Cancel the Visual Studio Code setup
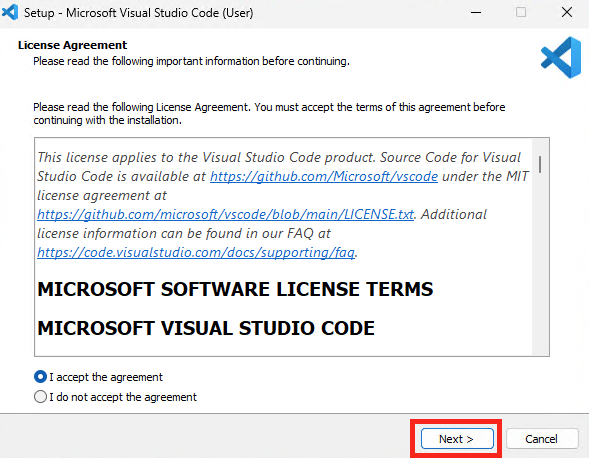 point(541,438)
